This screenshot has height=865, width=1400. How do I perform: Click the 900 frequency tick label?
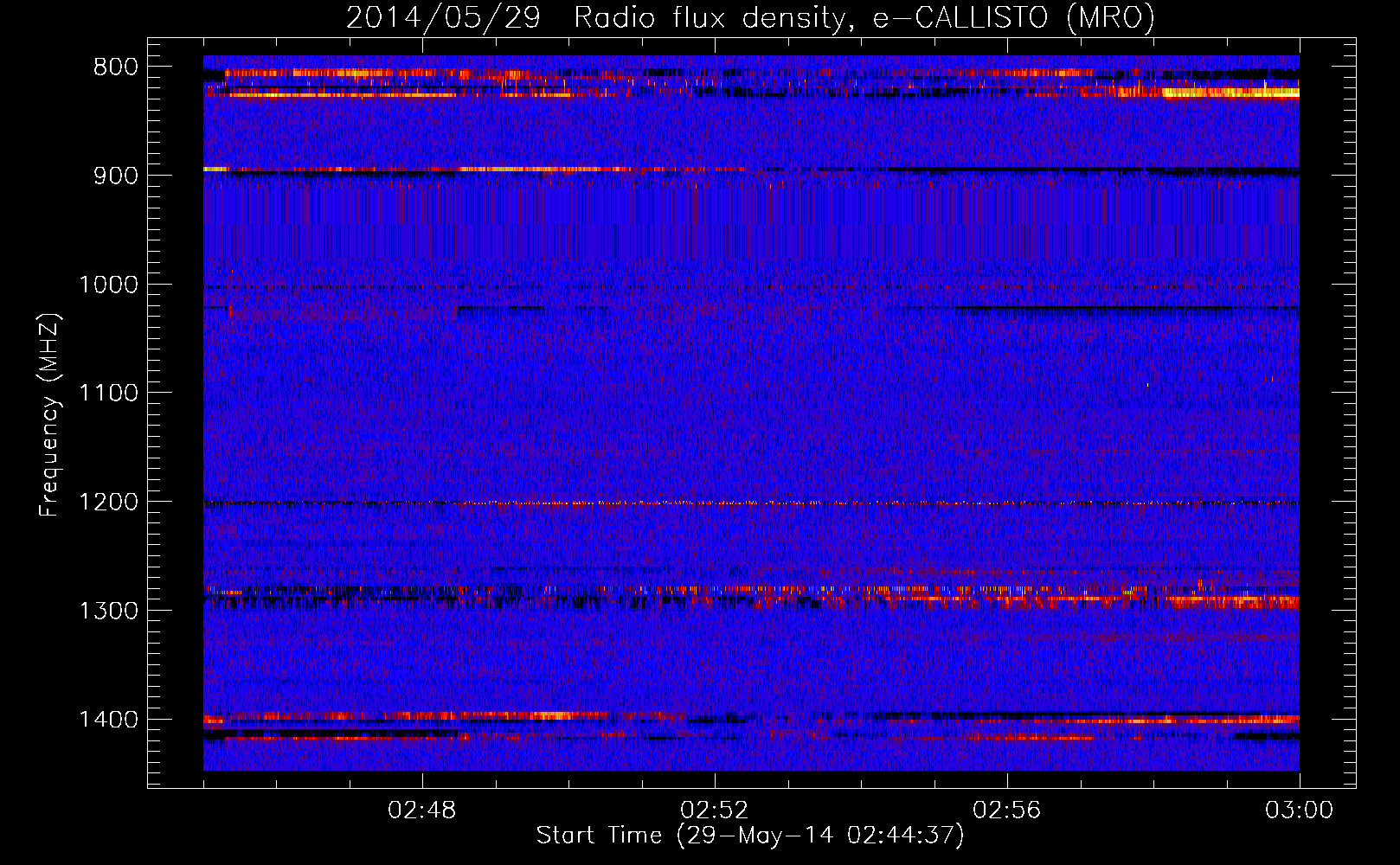[115, 176]
